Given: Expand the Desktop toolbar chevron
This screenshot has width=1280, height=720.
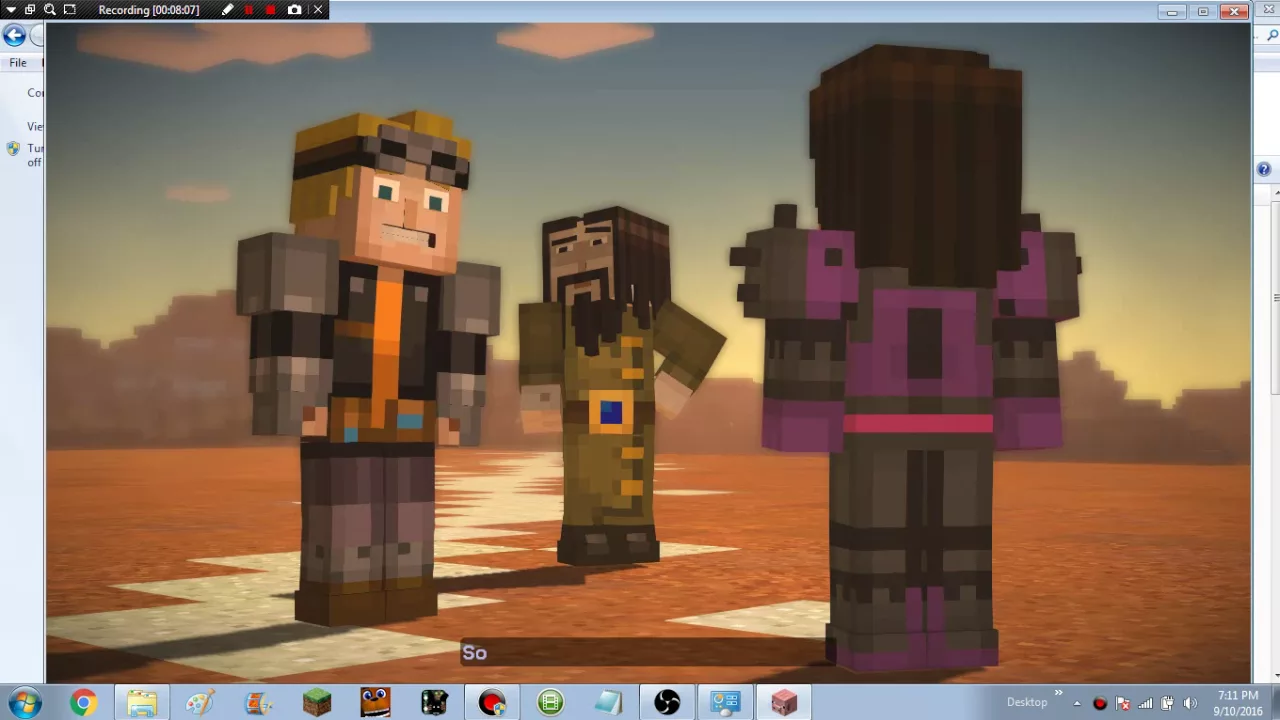Looking at the screenshot, I should coord(1058,693).
